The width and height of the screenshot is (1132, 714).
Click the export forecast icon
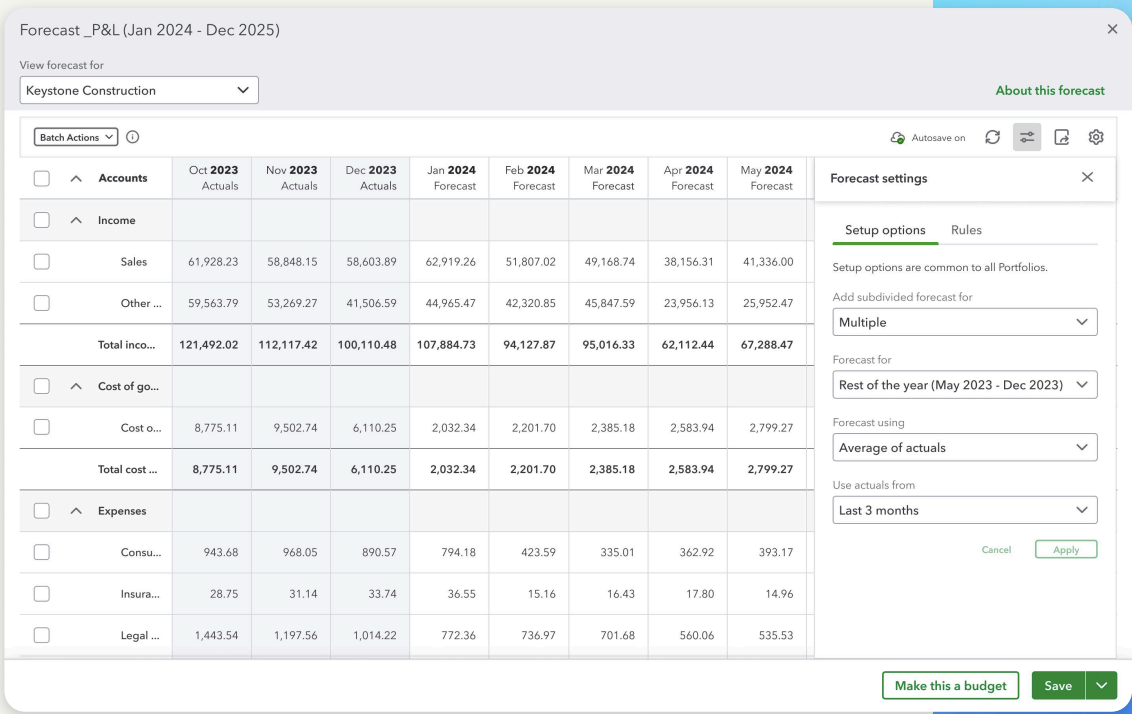point(1062,138)
